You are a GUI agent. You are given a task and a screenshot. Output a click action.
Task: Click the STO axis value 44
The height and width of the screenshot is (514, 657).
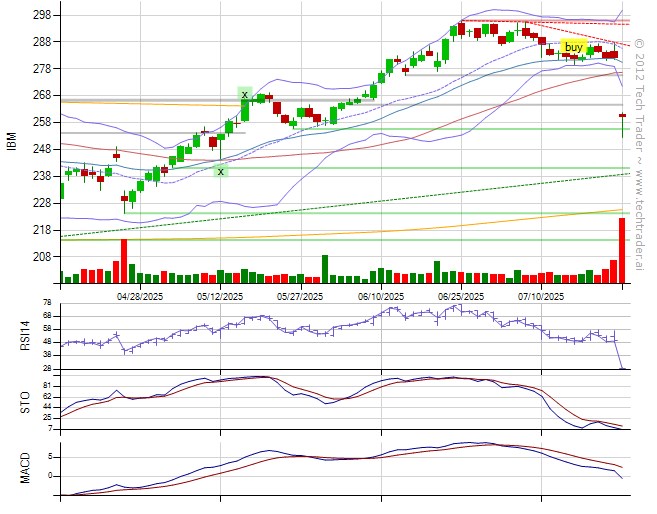(x=47, y=407)
